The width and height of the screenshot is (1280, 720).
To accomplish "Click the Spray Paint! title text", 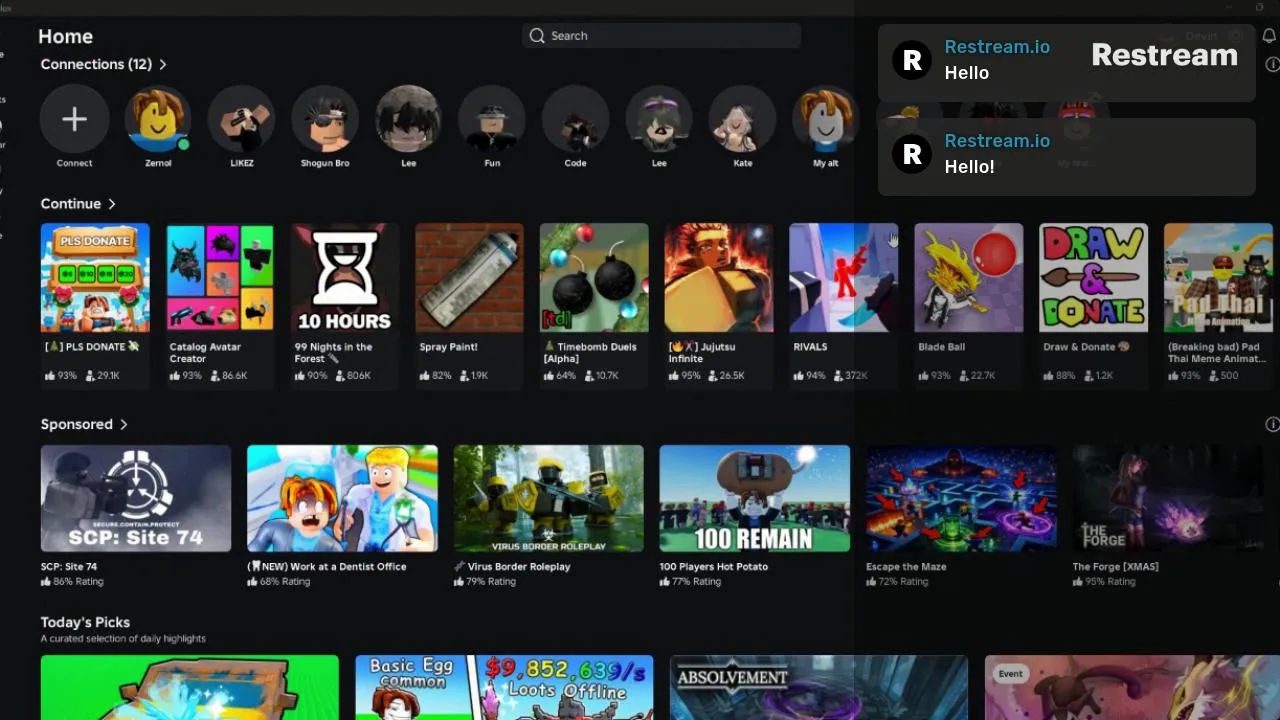I will 448,347.
